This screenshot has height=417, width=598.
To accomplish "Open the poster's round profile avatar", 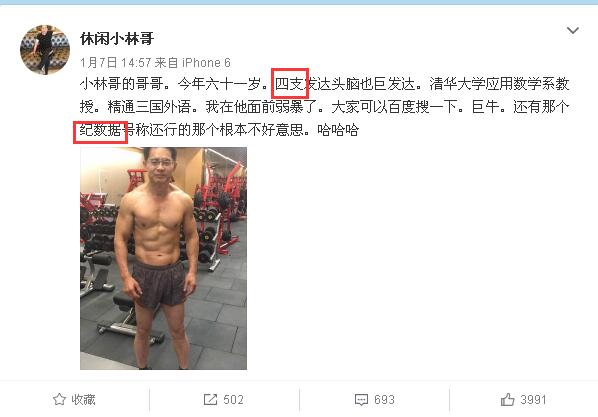I will tap(45, 49).
